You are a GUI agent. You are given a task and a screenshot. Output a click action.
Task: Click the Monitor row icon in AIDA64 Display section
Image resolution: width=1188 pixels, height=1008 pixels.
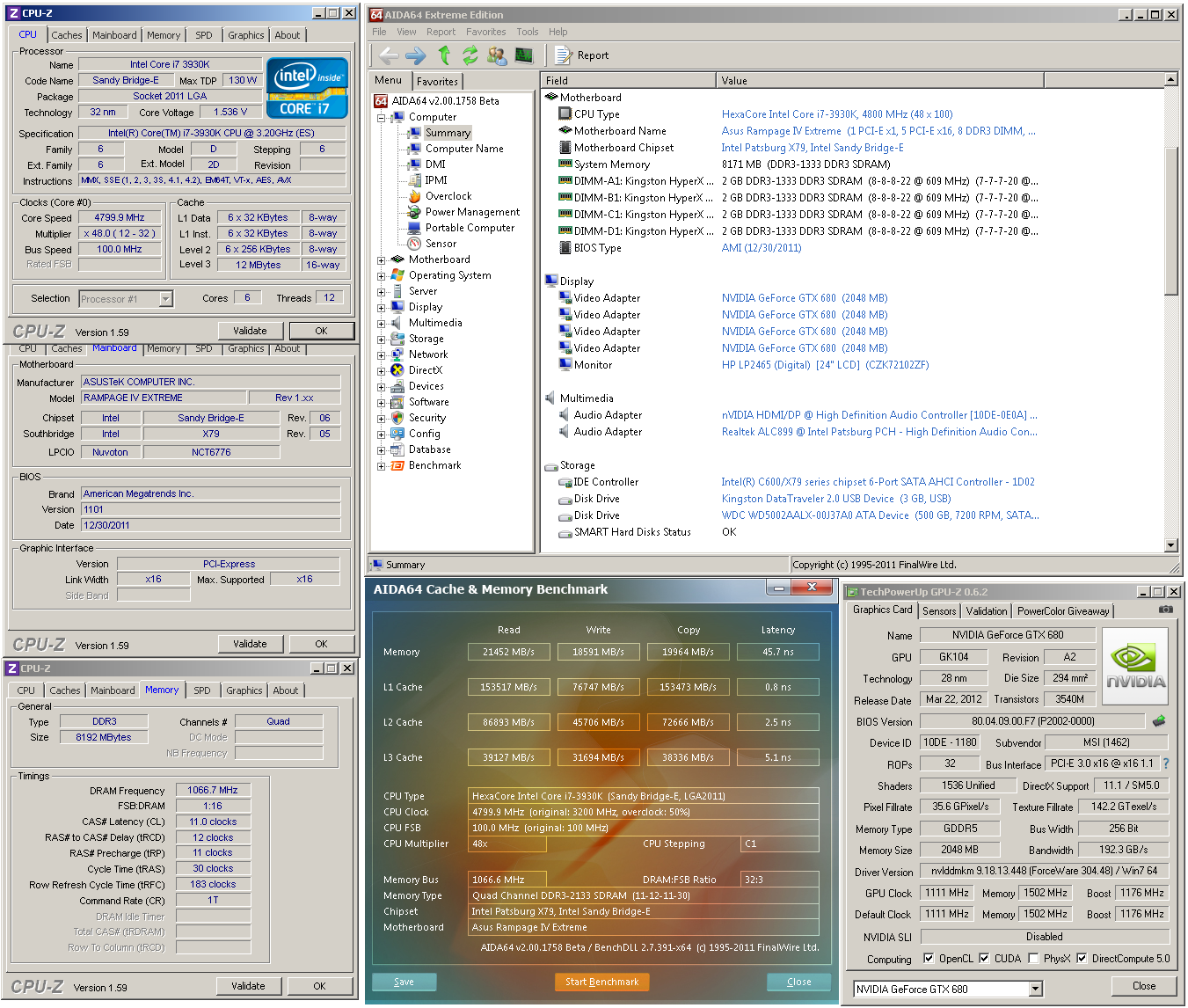(x=565, y=365)
